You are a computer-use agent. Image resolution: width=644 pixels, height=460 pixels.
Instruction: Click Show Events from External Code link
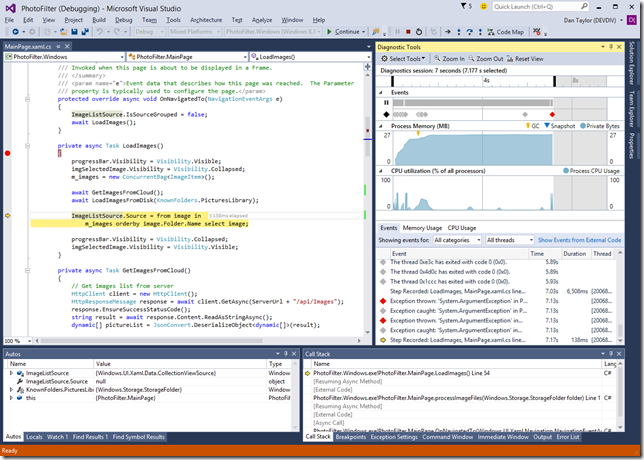point(579,240)
